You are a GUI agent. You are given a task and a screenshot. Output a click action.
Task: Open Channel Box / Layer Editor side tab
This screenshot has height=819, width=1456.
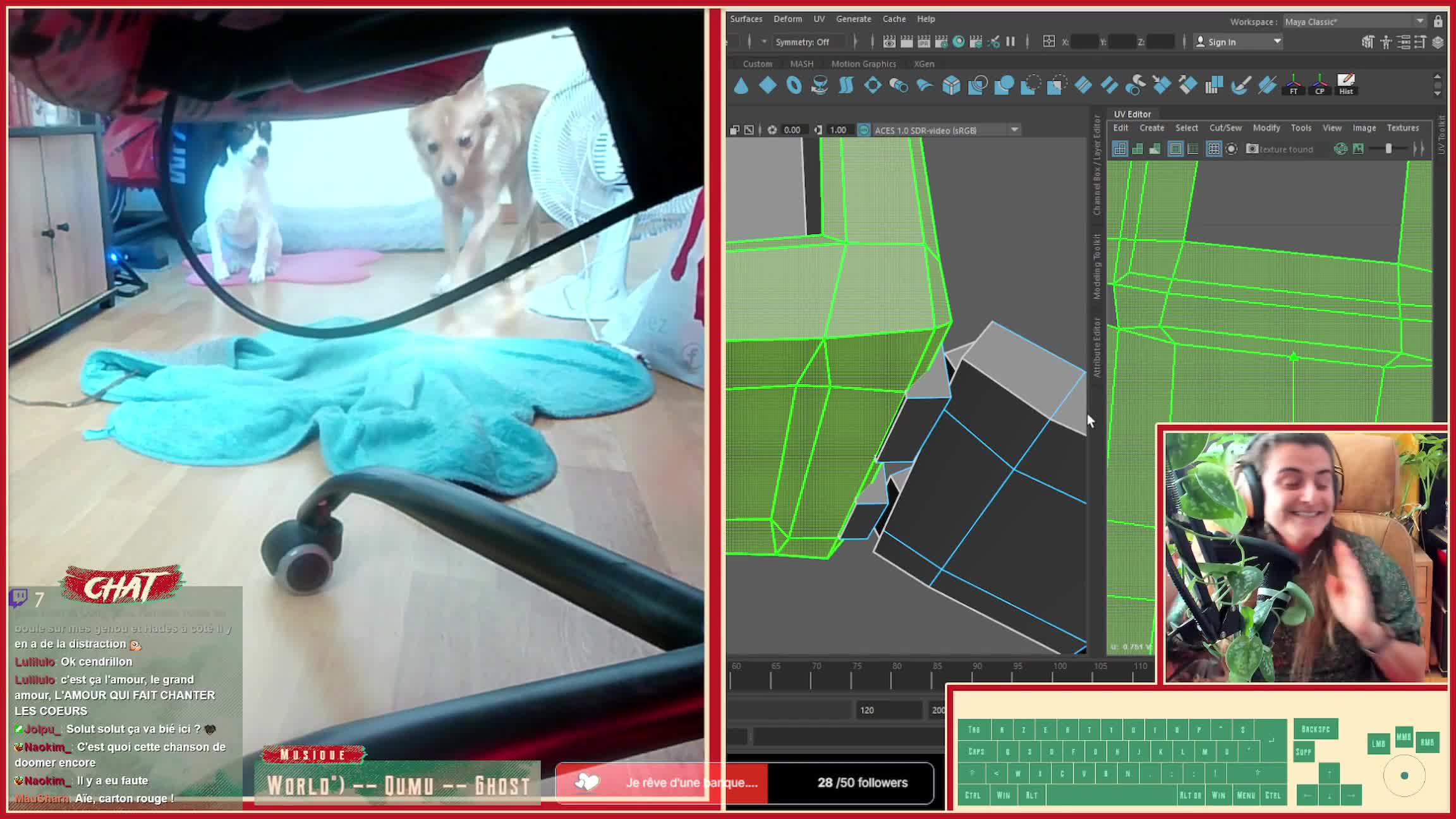point(1096,165)
